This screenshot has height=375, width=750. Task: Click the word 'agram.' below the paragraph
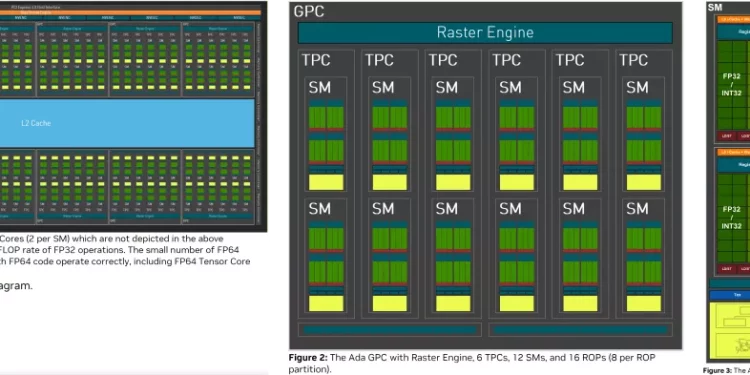point(16,286)
